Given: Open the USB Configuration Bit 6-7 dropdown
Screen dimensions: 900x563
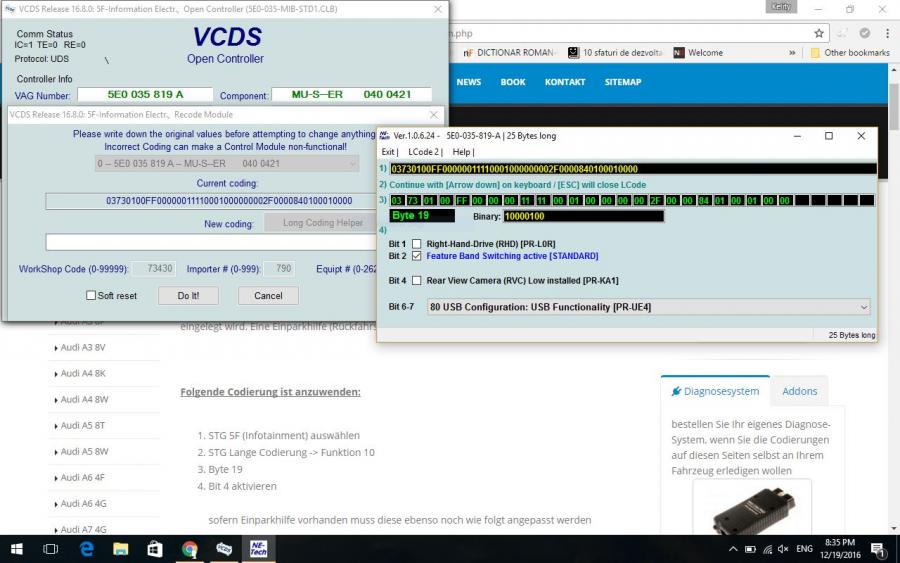Looking at the screenshot, I should [x=648, y=307].
